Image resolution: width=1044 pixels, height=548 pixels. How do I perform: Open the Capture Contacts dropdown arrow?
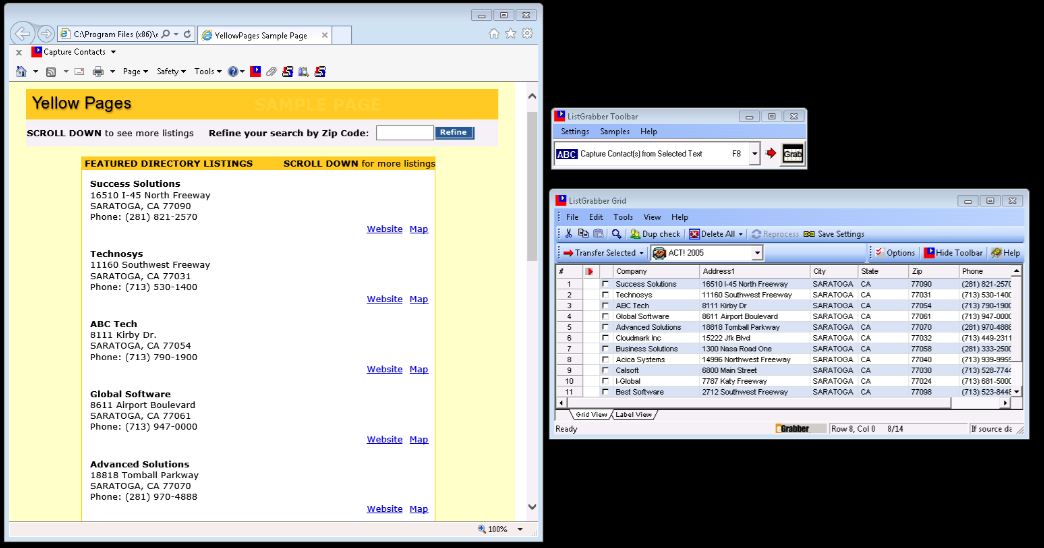[113, 52]
